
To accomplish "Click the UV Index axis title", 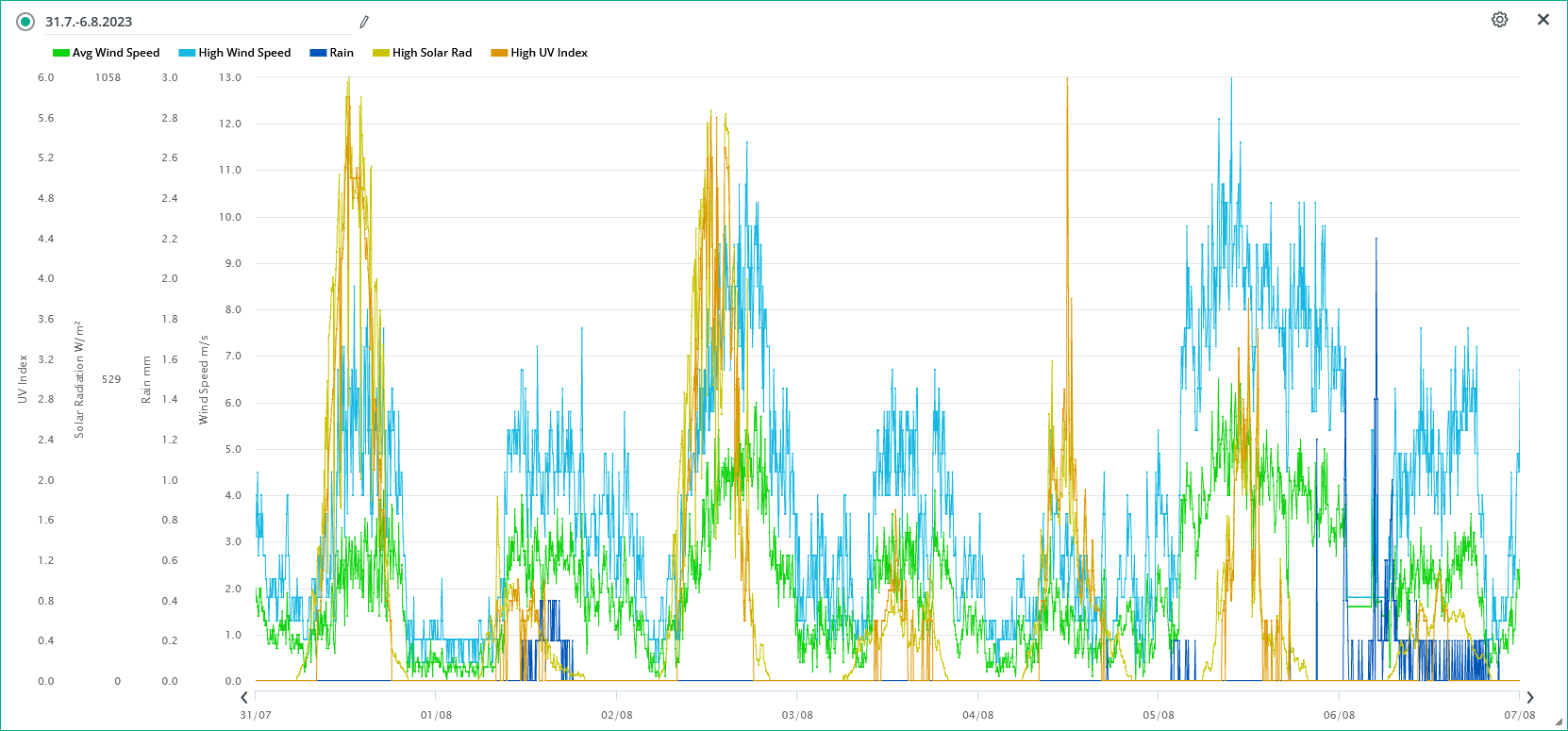I will [23, 379].
